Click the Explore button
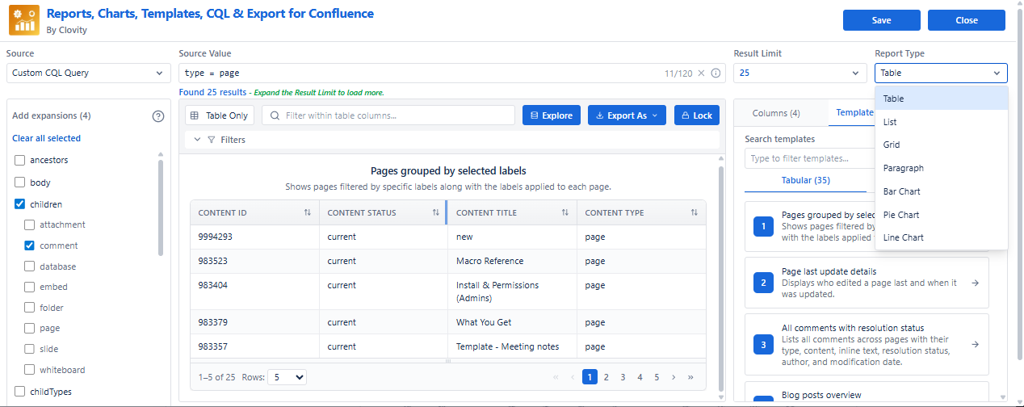The image size is (1024, 407). point(551,116)
